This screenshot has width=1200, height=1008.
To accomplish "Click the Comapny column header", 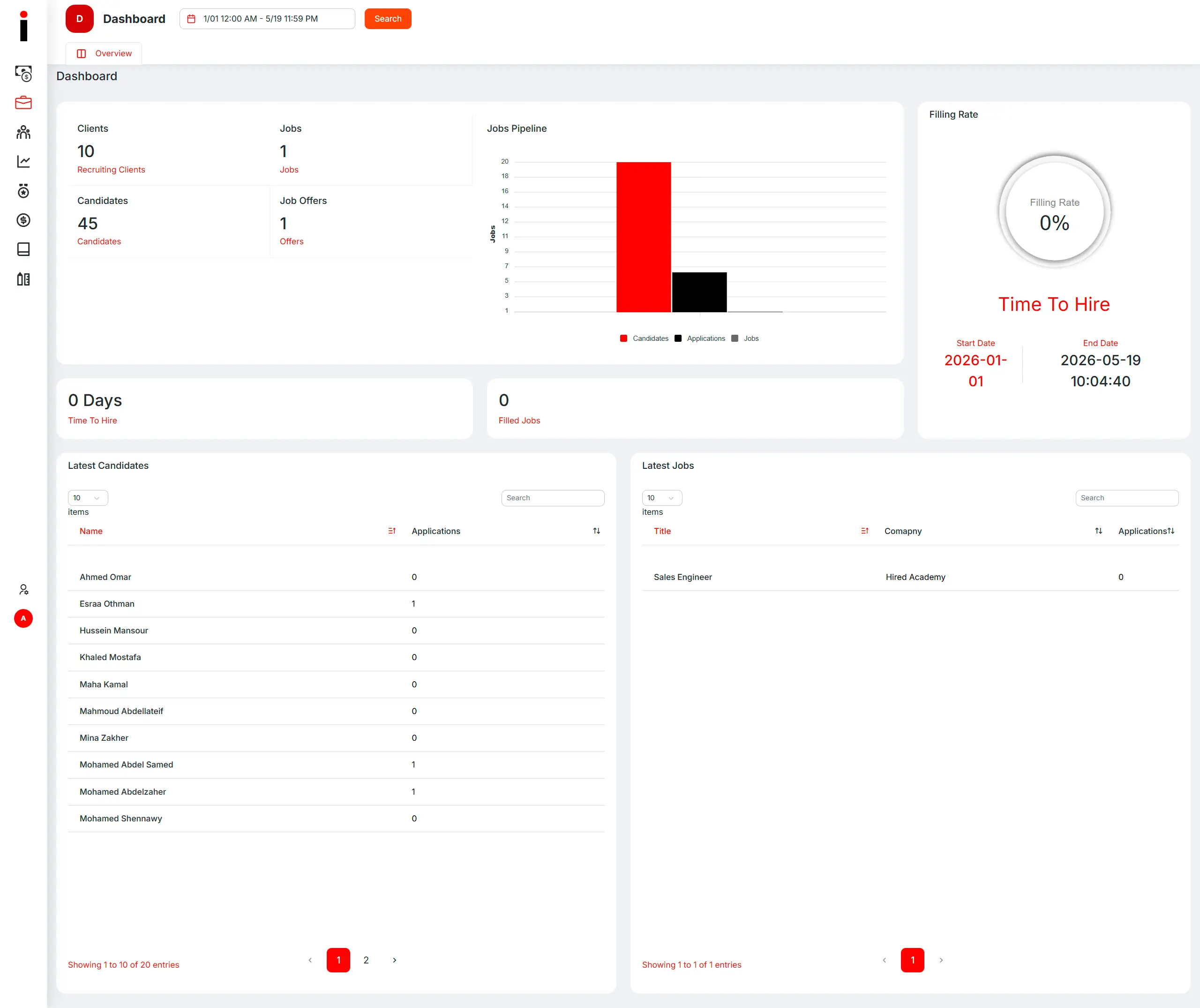I will [x=903, y=531].
